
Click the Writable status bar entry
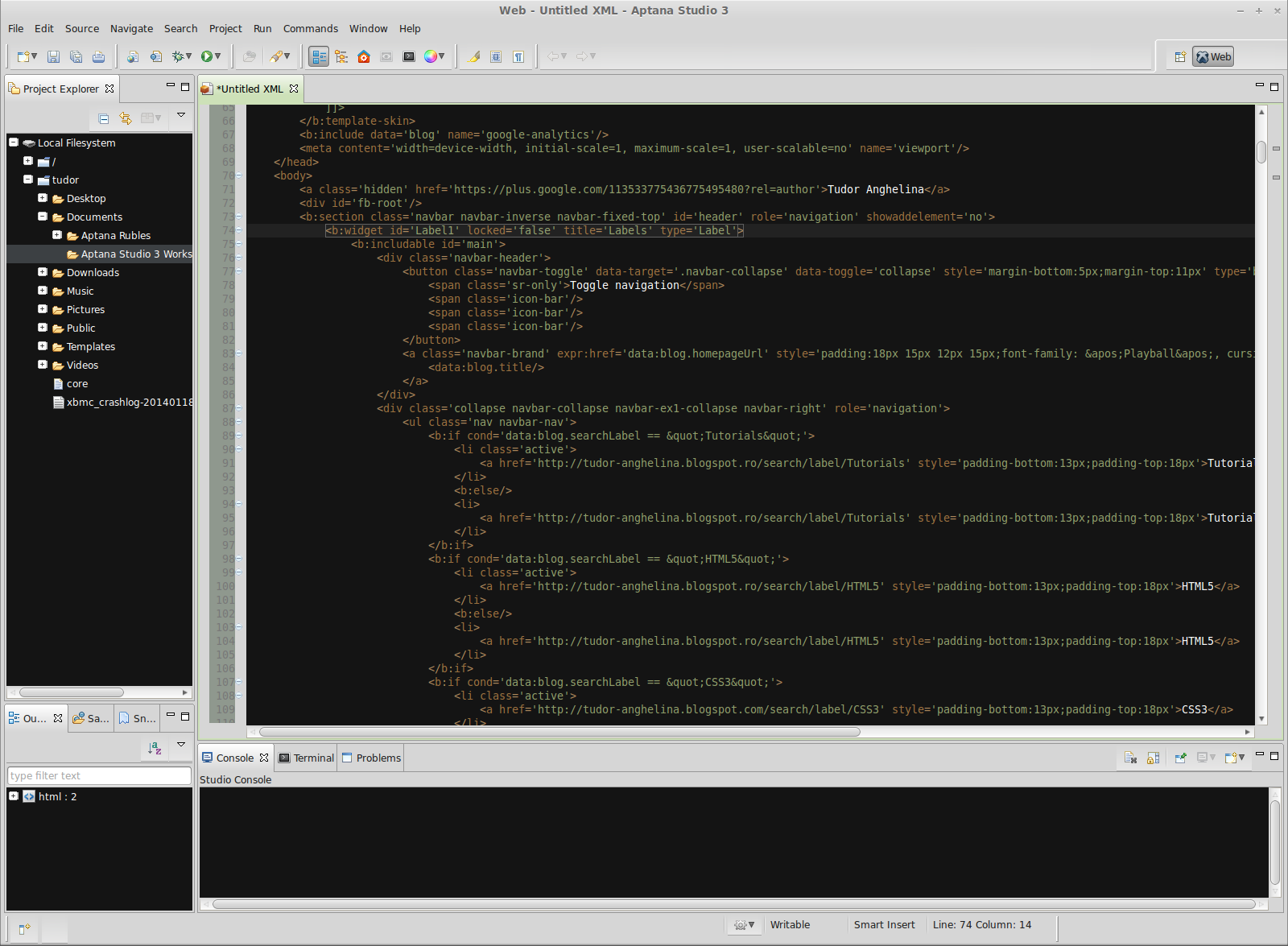click(x=790, y=924)
